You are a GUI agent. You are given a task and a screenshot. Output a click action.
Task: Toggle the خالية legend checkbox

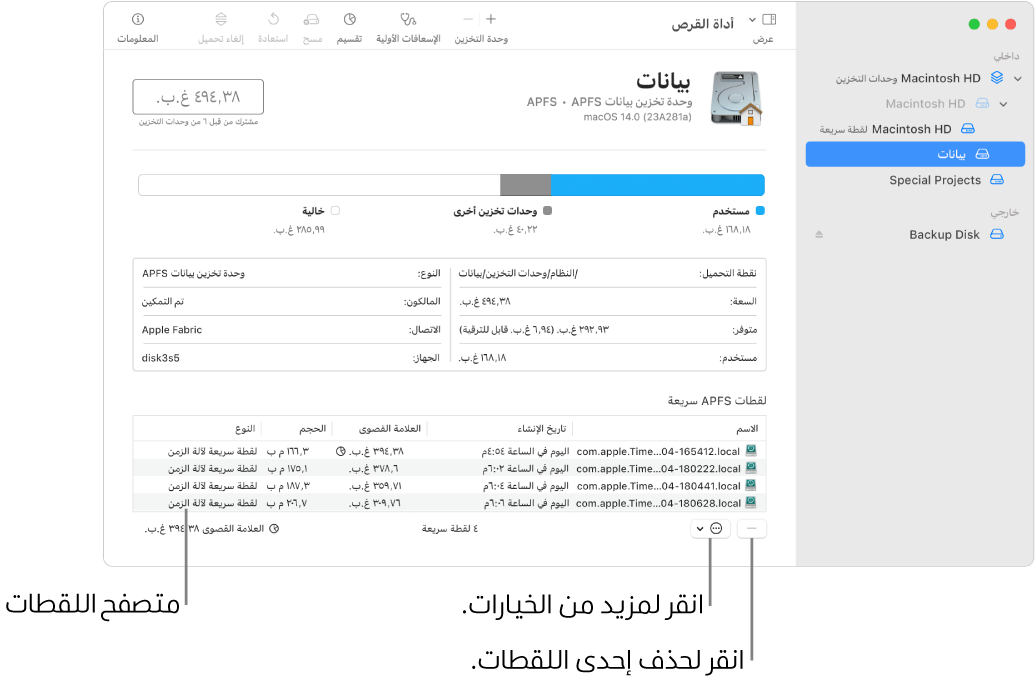[x=337, y=210]
